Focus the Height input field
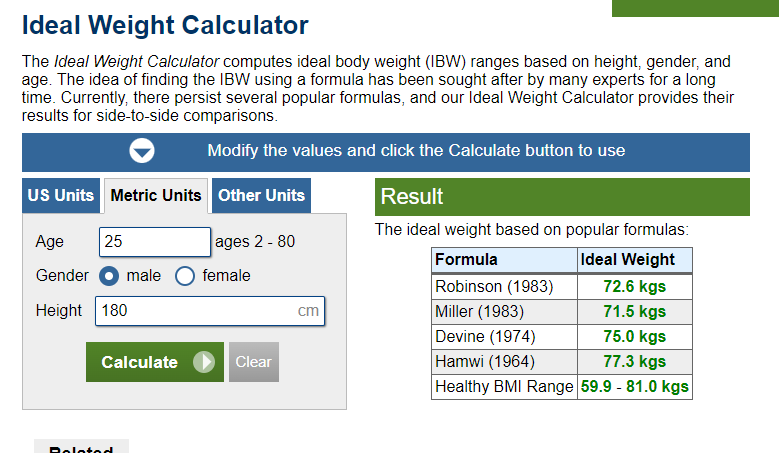This screenshot has height=453, width=779. click(210, 311)
